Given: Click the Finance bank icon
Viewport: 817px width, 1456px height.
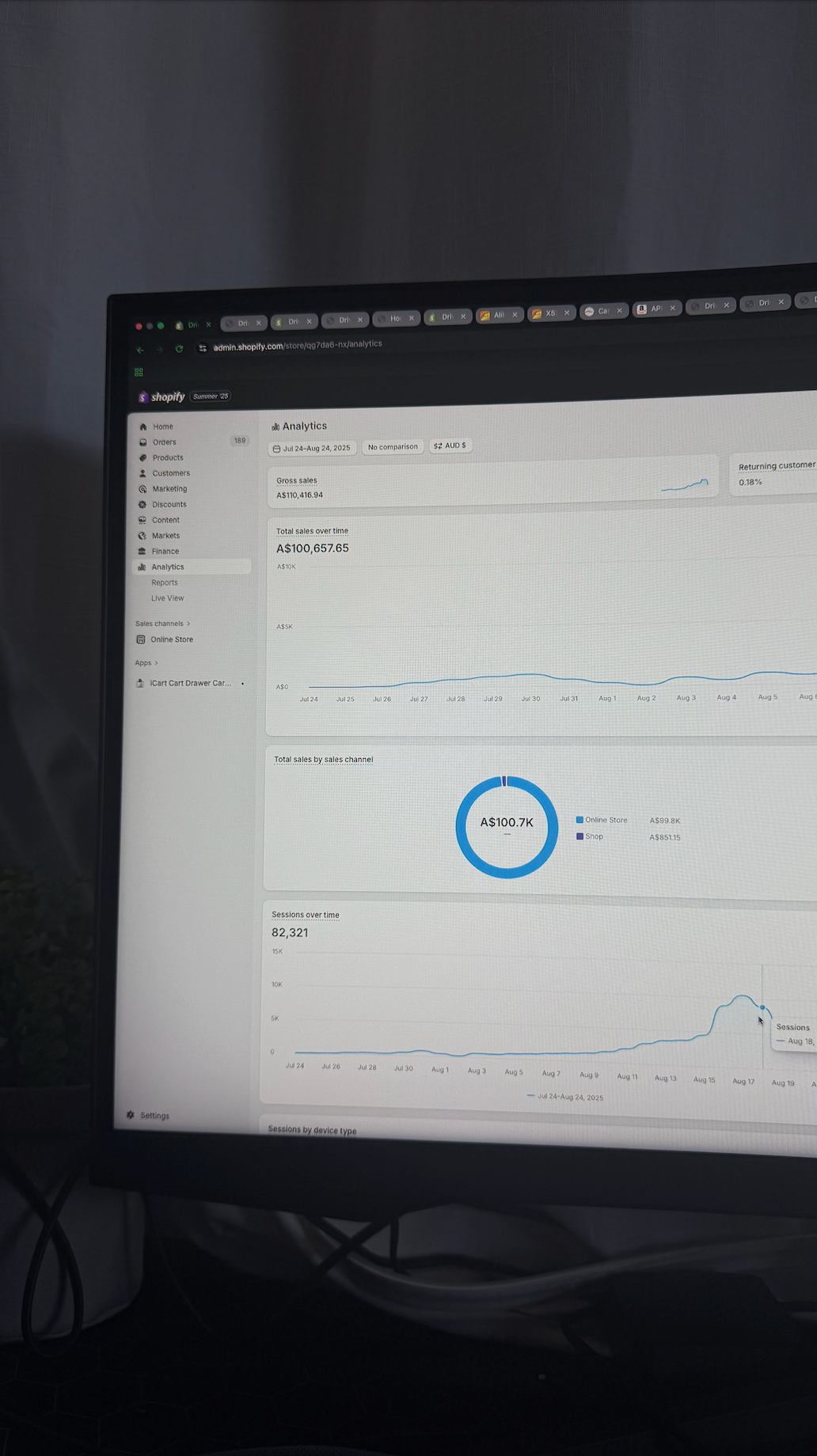Looking at the screenshot, I should coord(142,552).
